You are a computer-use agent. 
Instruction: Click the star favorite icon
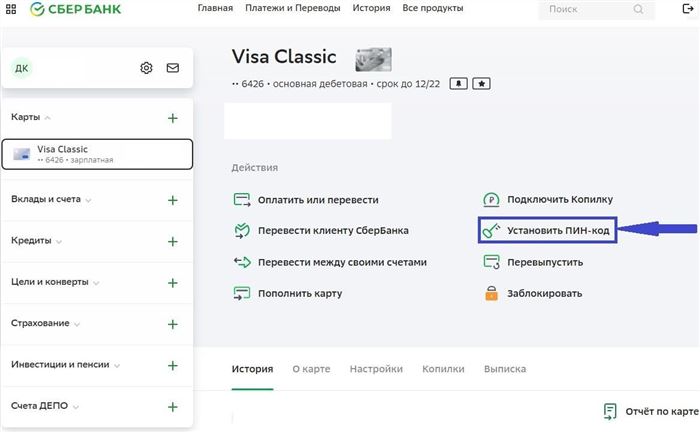point(481,83)
